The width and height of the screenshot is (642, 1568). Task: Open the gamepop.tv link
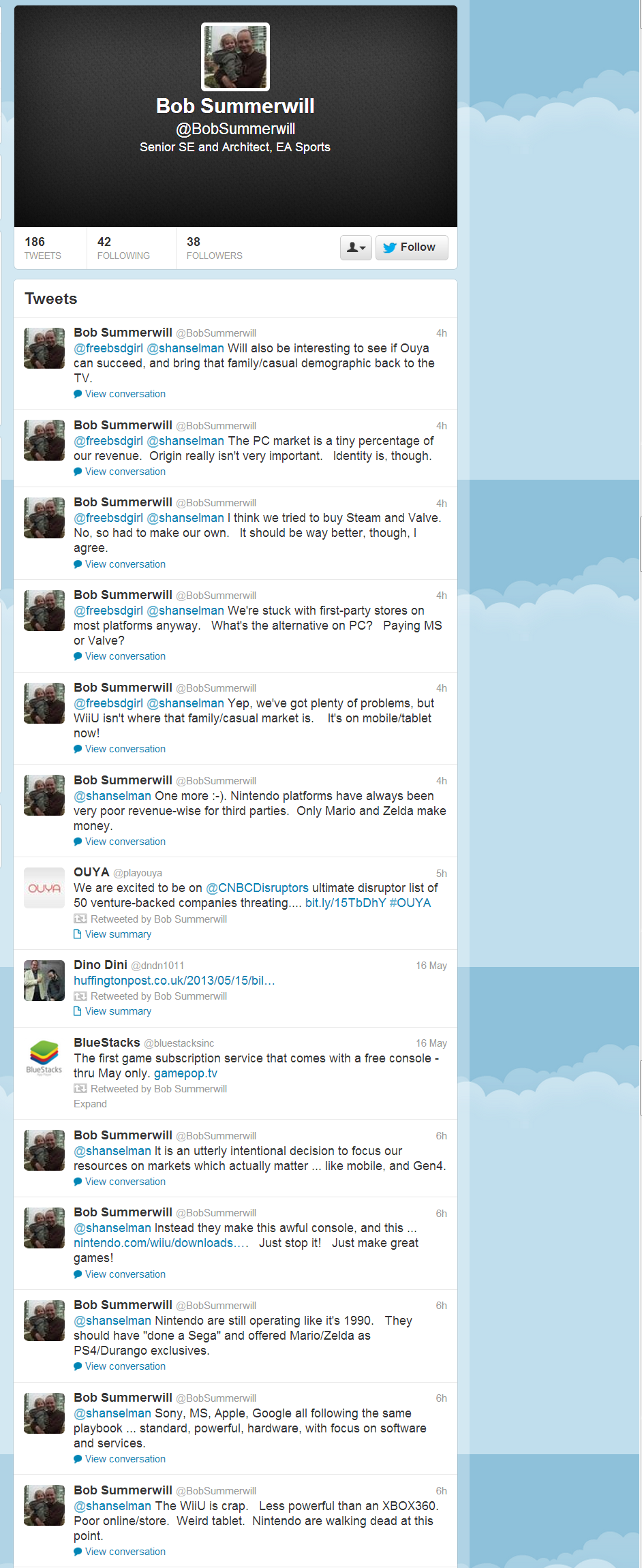(x=185, y=1073)
